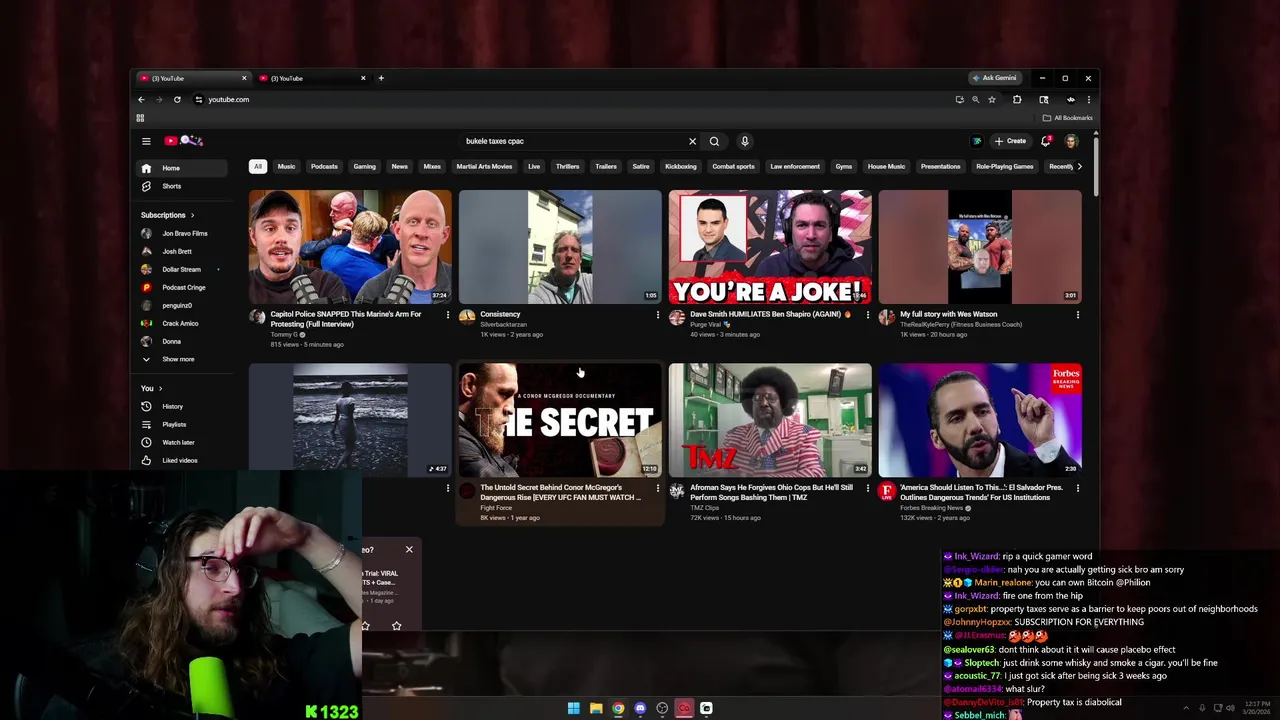Open Chrome three-dot menu
This screenshot has width=1280, height=720.
[x=1088, y=99]
